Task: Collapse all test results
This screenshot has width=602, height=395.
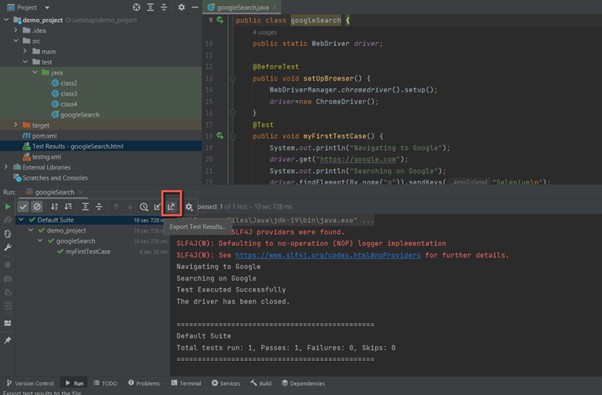Action: pyautogui.click(x=99, y=207)
